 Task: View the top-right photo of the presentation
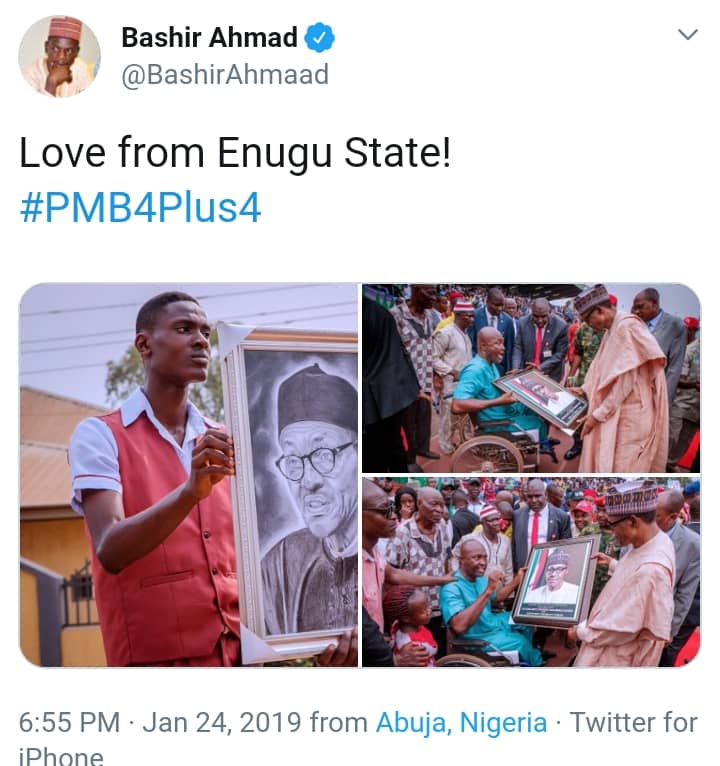tap(531, 378)
